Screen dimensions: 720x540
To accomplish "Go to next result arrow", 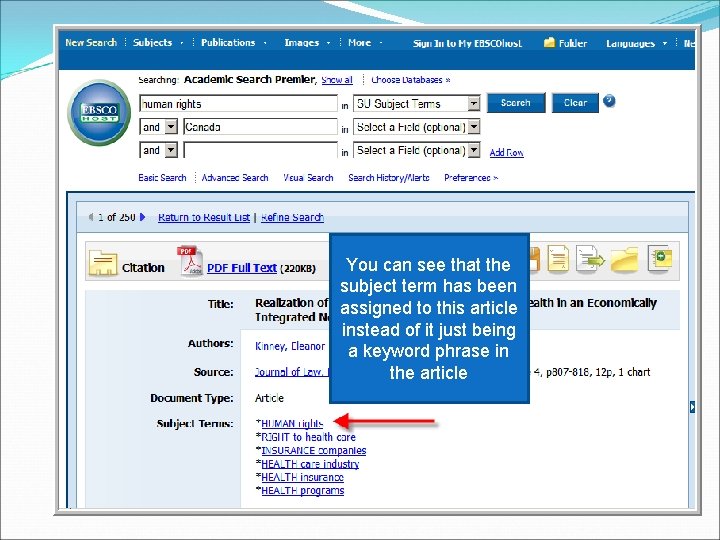I will point(142,217).
